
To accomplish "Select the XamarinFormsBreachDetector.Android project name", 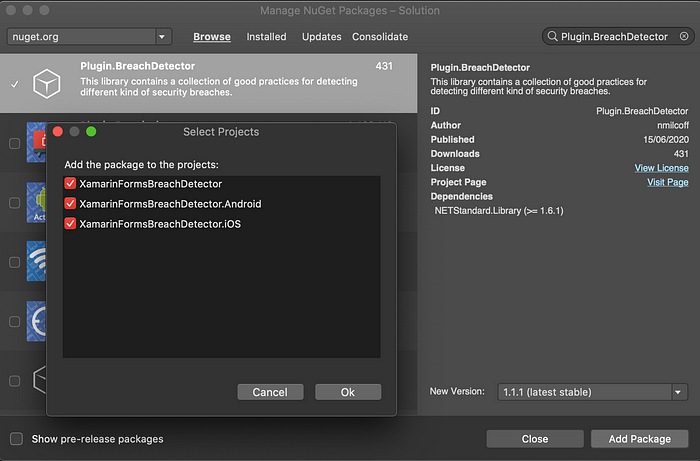I will (170, 204).
